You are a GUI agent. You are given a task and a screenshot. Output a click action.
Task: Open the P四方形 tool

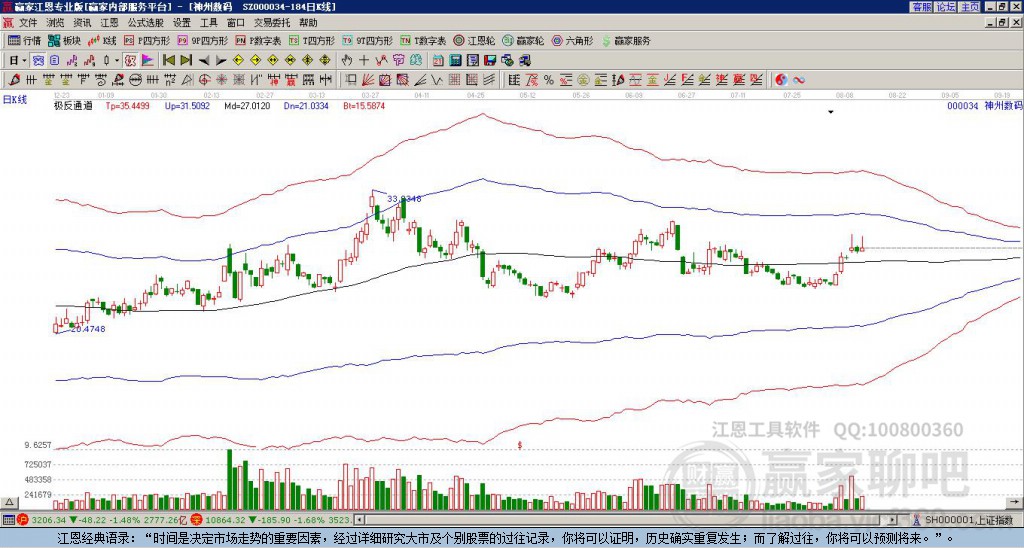[147, 40]
